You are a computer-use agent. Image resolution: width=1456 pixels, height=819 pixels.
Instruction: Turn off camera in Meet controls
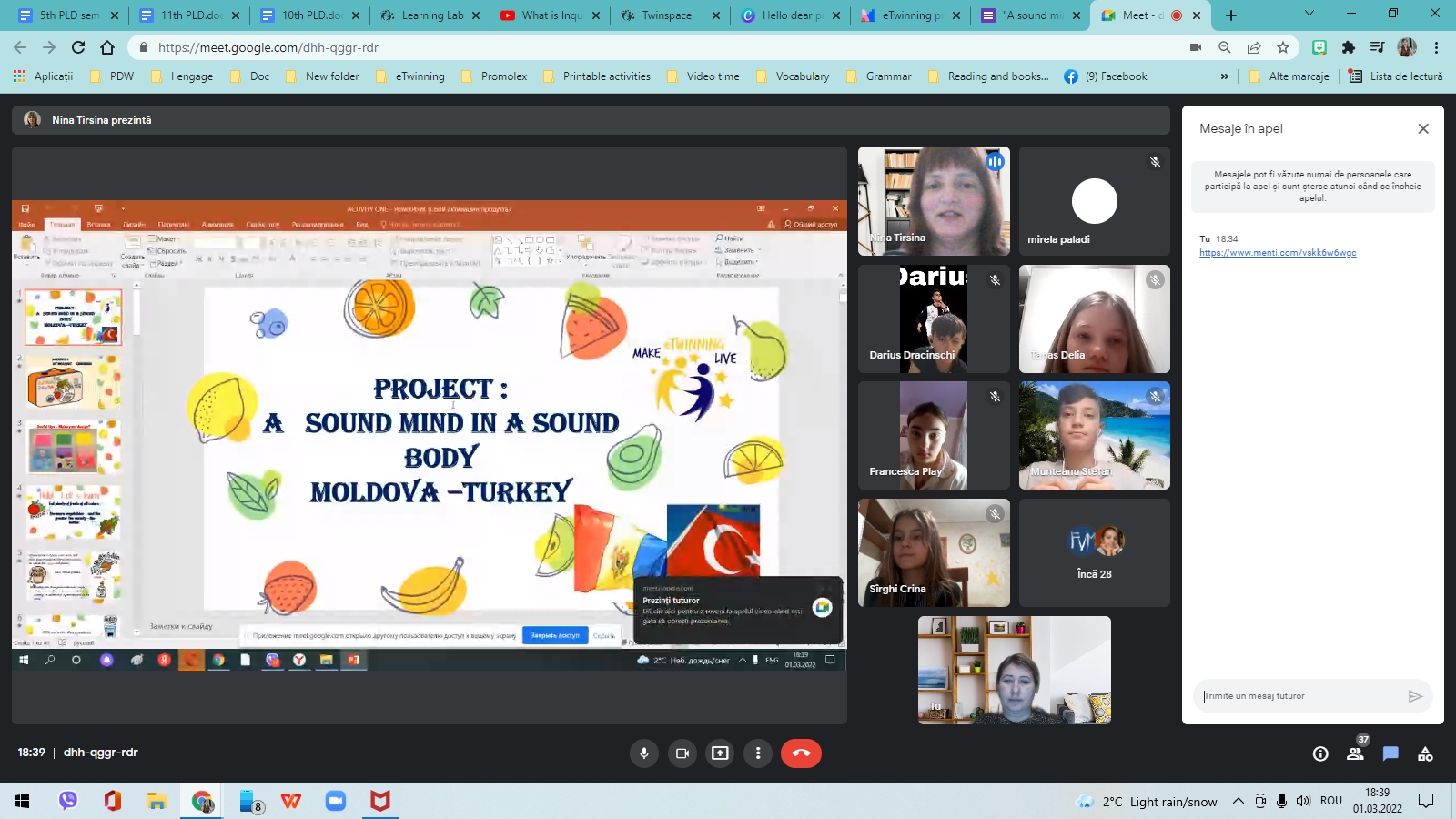pyautogui.click(x=682, y=753)
